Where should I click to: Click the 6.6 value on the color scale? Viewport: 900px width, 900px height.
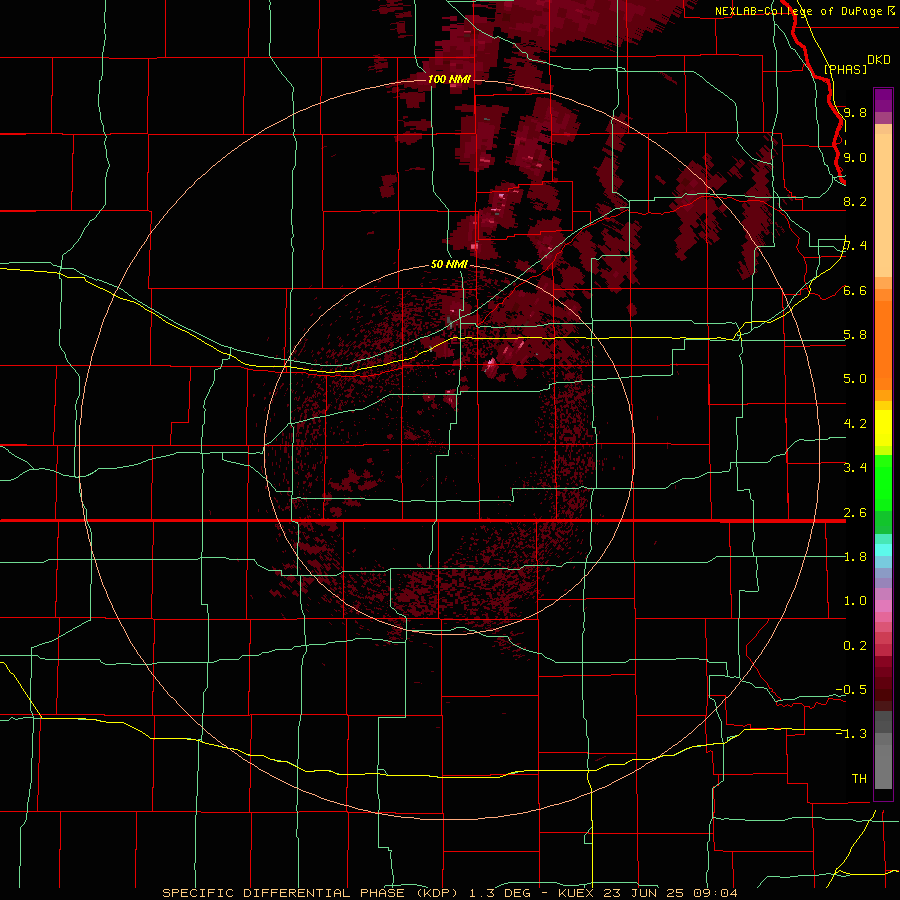coord(855,290)
